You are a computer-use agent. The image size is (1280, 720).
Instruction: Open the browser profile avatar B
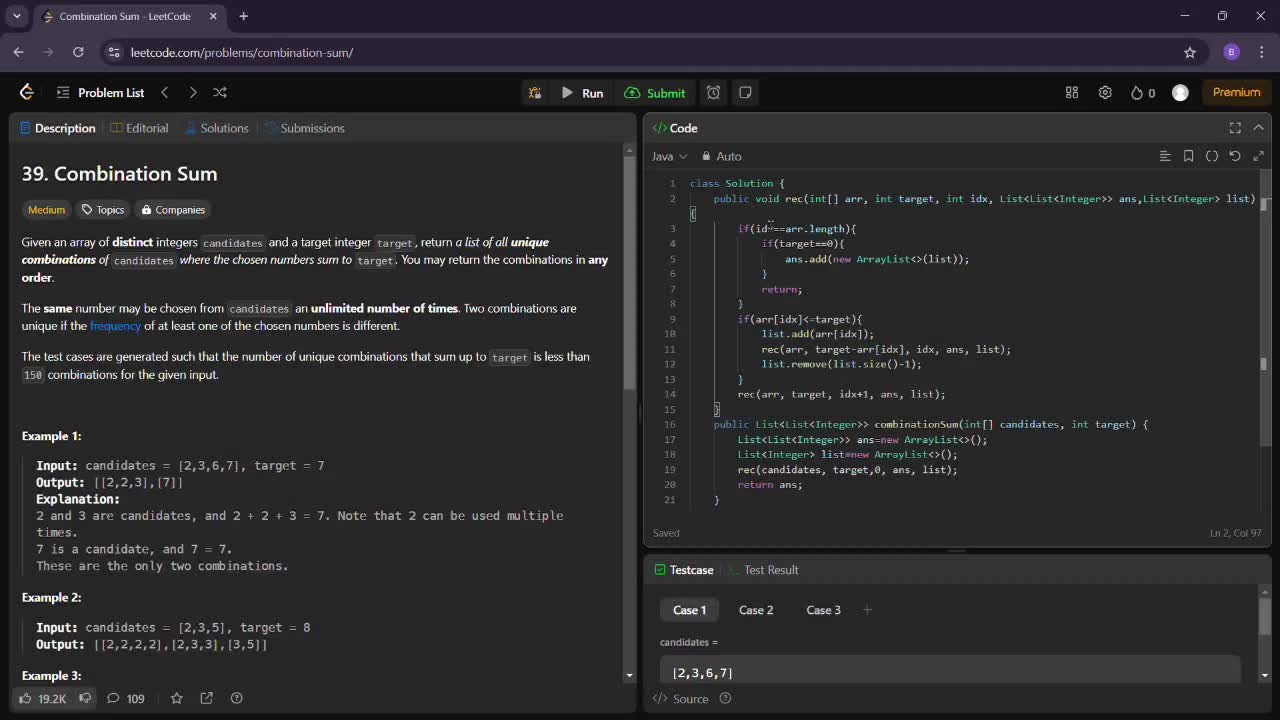coord(1231,52)
